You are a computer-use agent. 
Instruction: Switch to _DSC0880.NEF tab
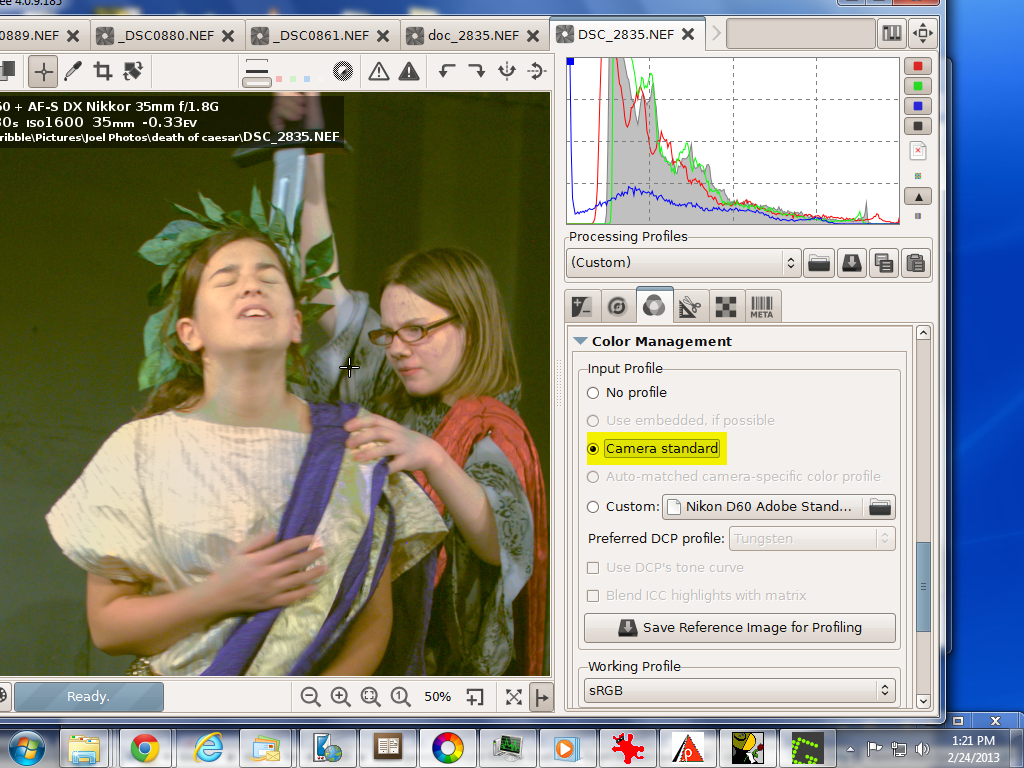click(165, 35)
